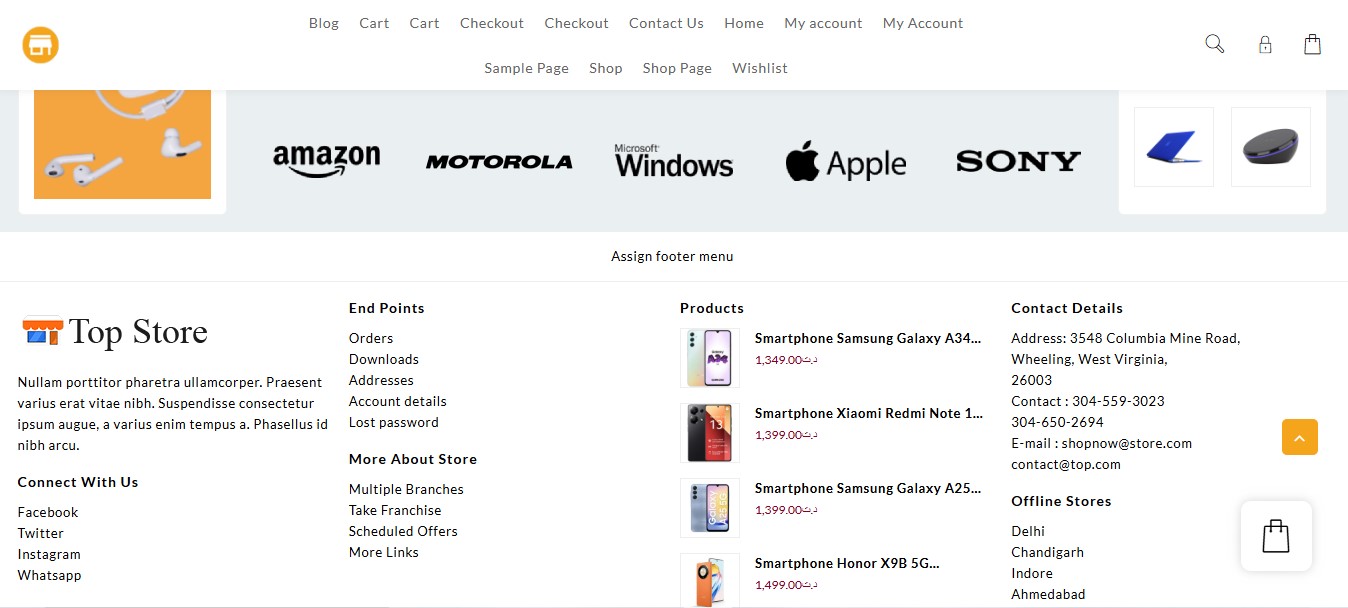Open the shopping bag icon top right
Image resolution: width=1348 pixels, height=608 pixels.
coord(1312,44)
